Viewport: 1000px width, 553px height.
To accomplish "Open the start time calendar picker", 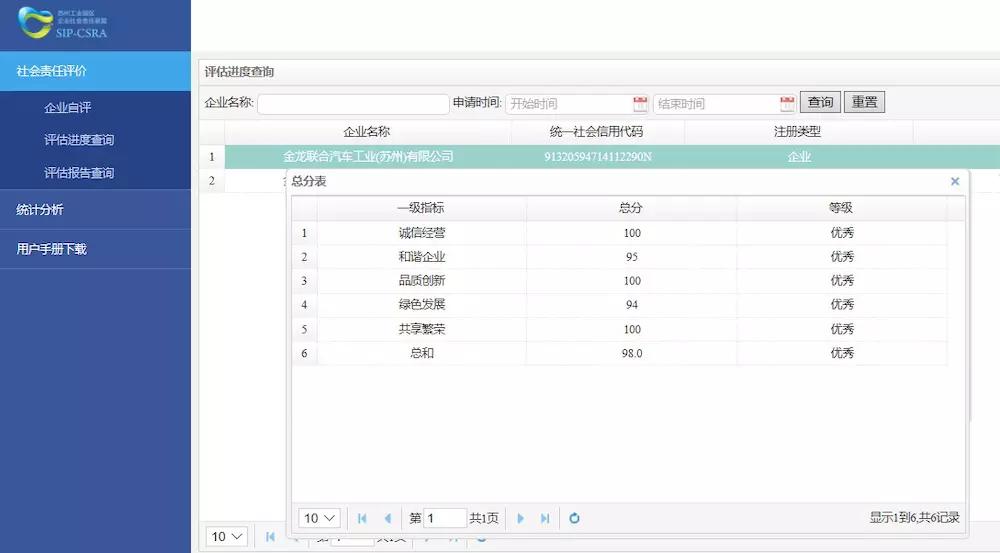I will [640, 103].
